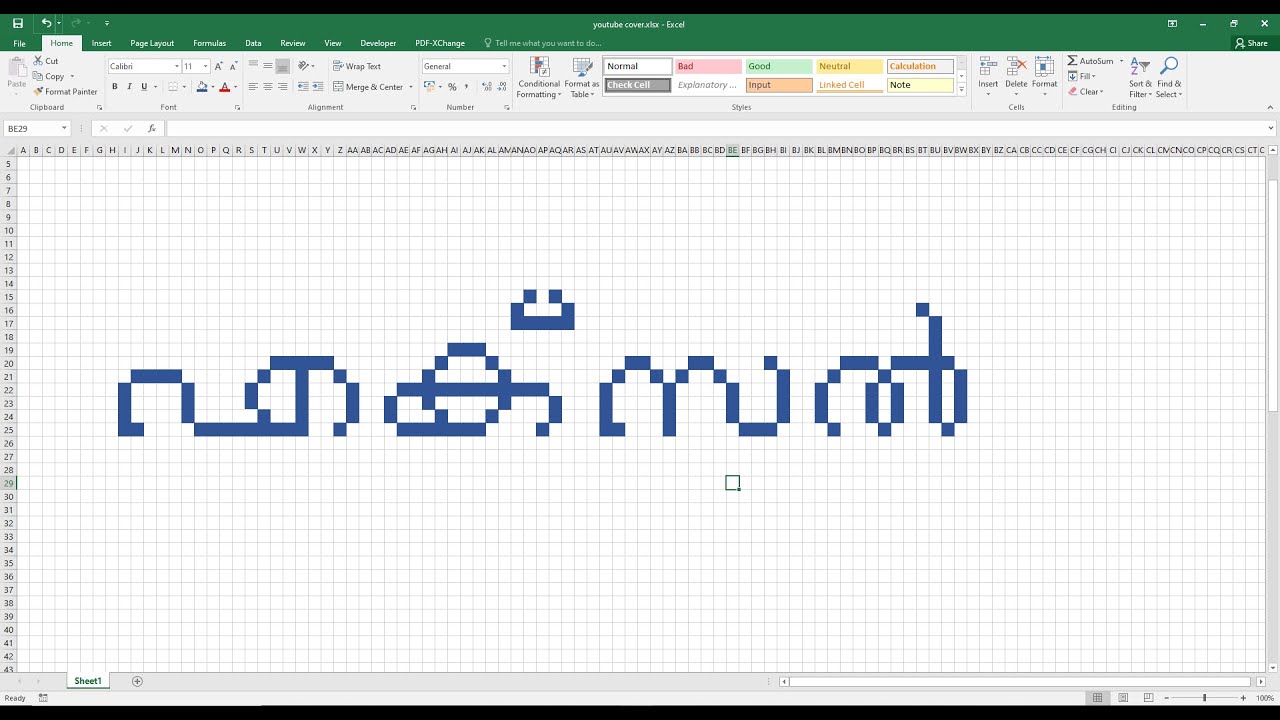
Task: Select Bottom Align vertical alignment
Action: coord(283,66)
